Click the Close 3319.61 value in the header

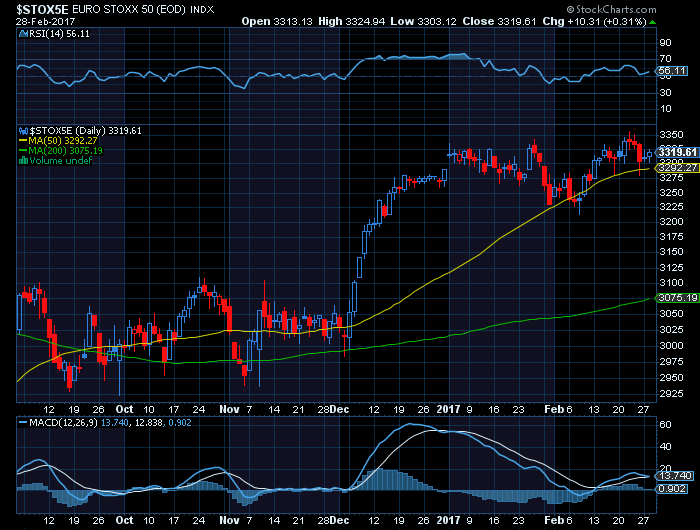pyautogui.click(x=499, y=21)
